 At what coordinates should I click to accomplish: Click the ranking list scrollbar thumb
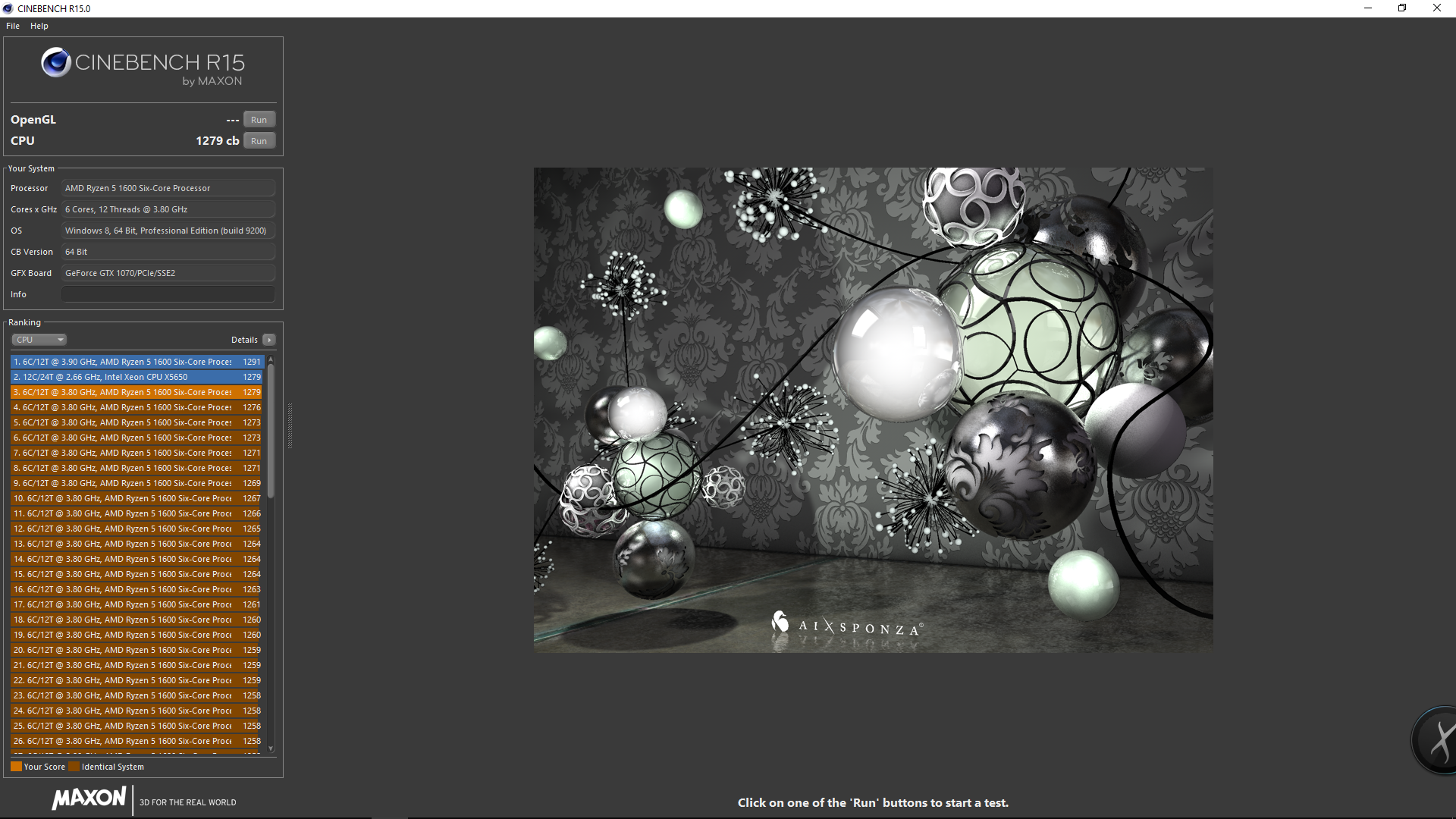(x=271, y=431)
